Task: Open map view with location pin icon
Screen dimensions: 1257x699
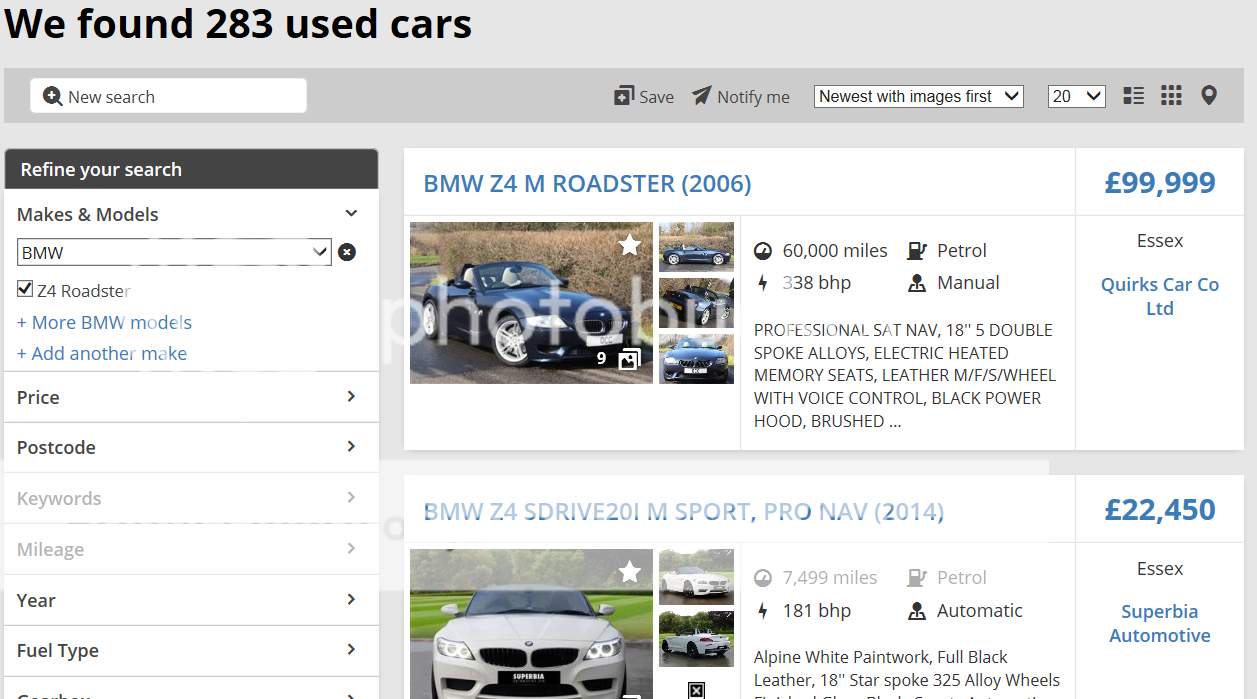Action: tap(1209, 96)
